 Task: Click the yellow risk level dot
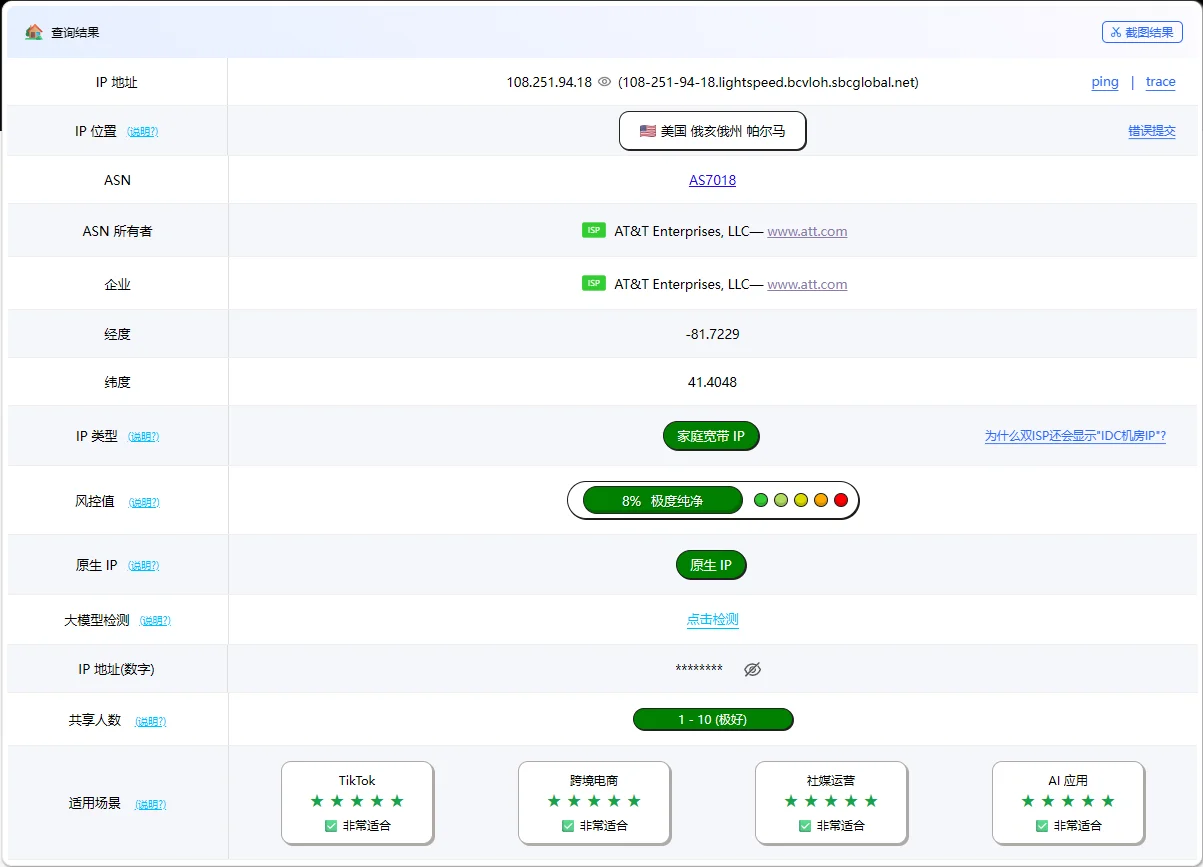click(801, 500)
